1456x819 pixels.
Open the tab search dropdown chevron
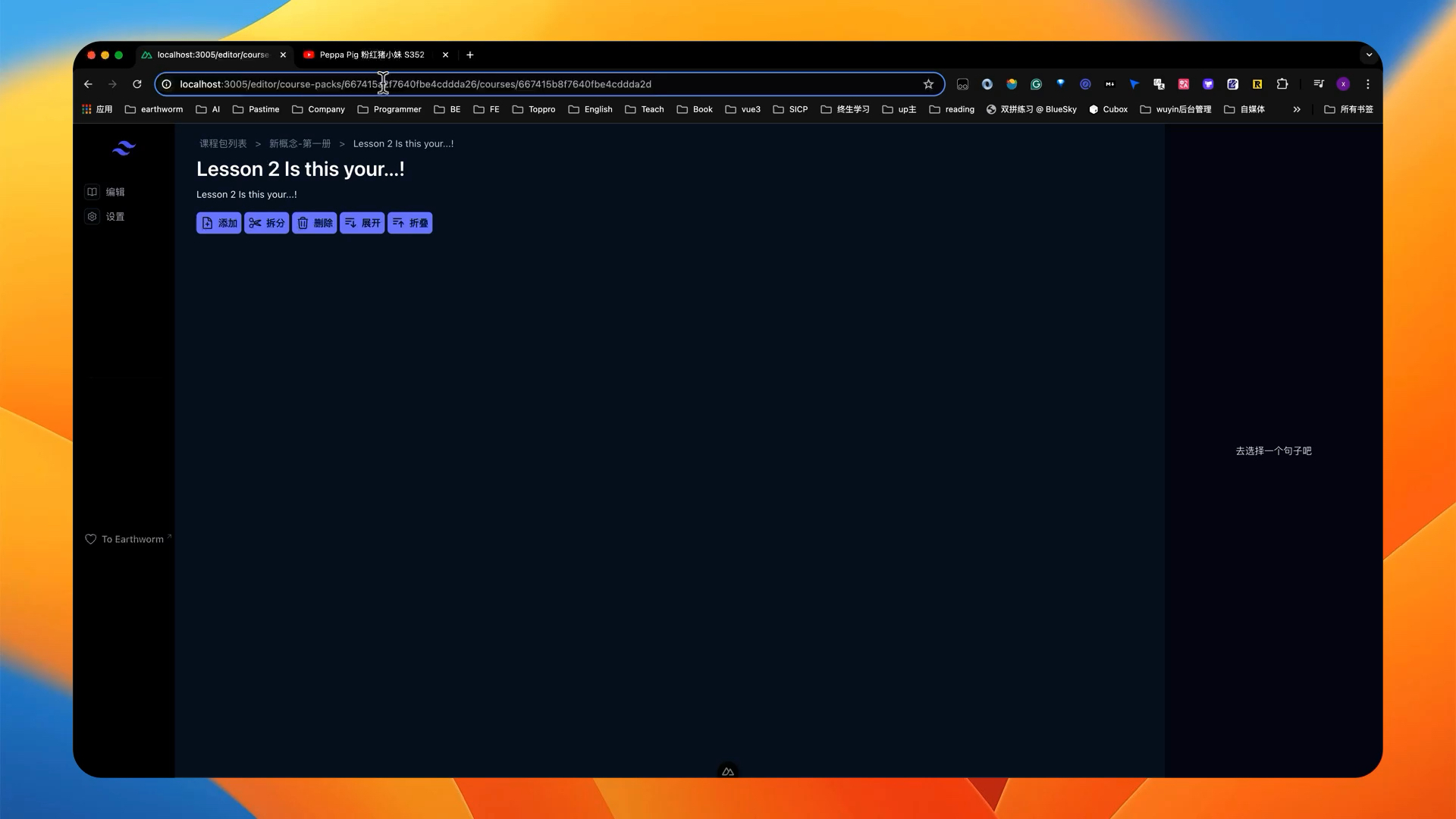[1369, 55]
